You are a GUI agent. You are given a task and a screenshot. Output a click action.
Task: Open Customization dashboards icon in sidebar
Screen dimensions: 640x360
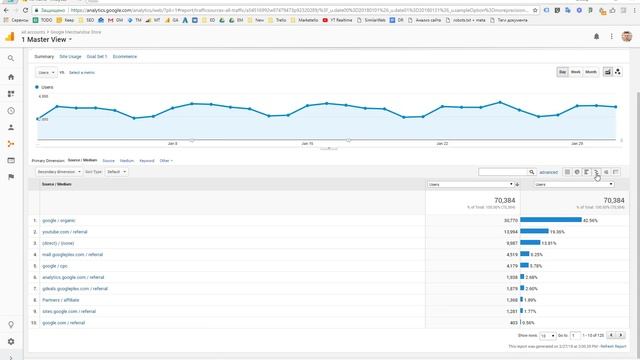(x=11, y=94)
